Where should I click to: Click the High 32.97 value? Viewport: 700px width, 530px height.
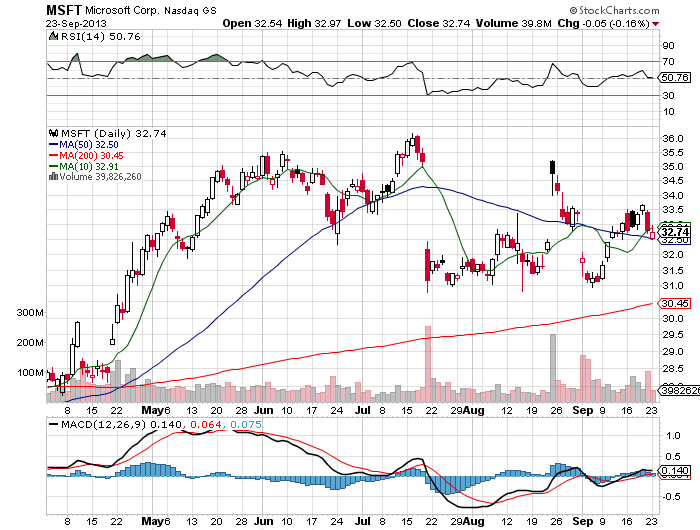coord(313,23)
